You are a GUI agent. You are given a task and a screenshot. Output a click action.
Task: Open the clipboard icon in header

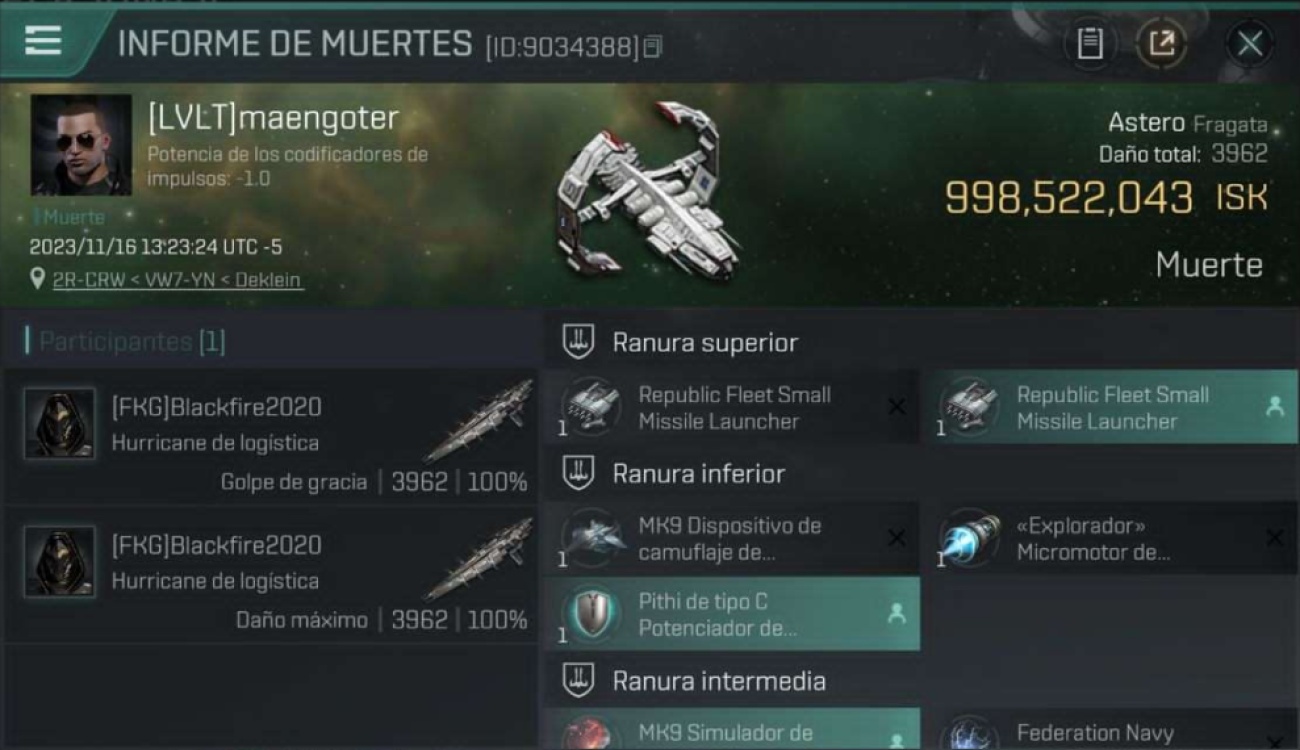tap(1090, 43)
